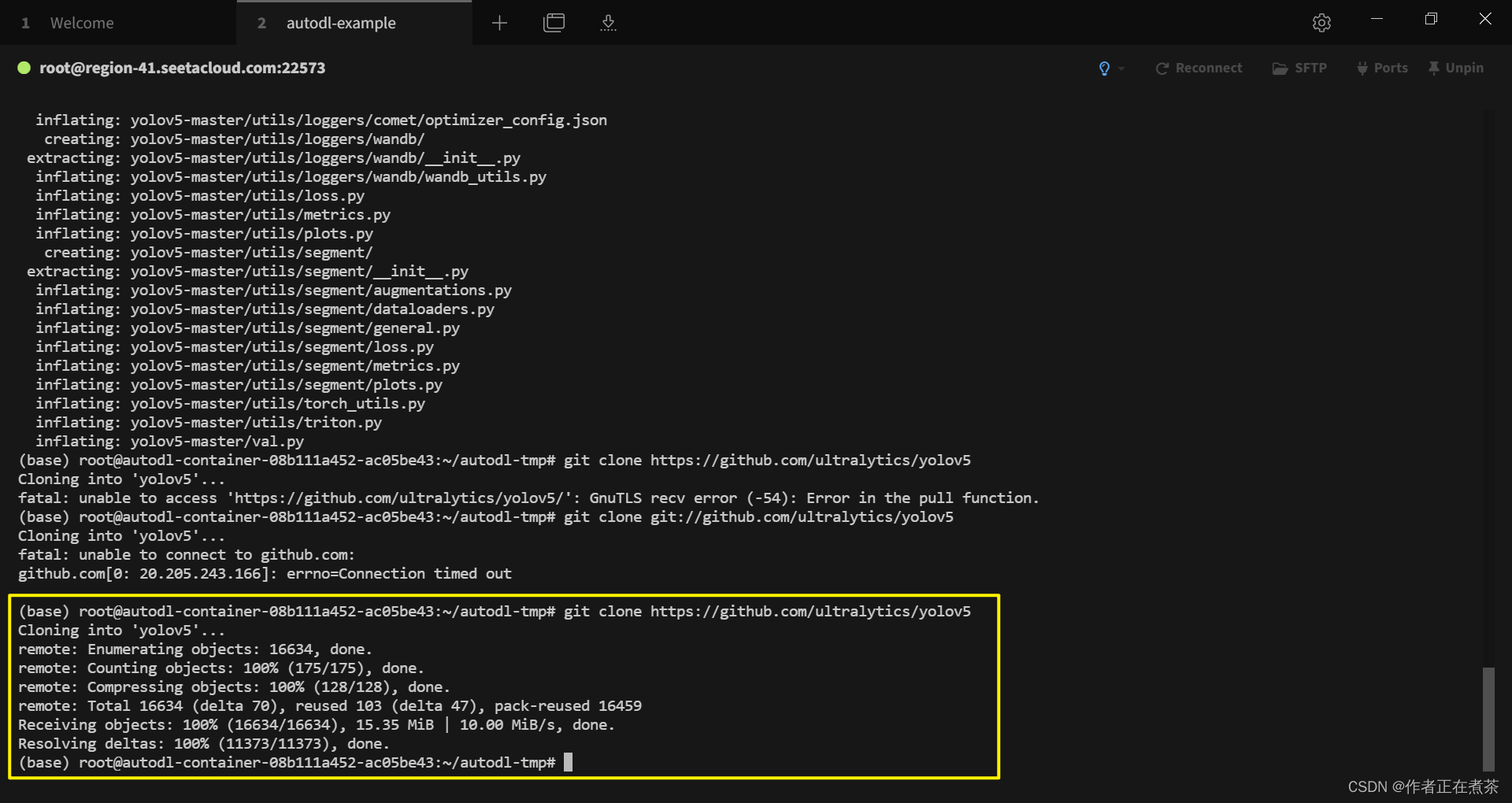Click the 'remote: Compressing objects' line
Image resolution: width=1512 pixels, height=803 pixels.
[234, 687]
